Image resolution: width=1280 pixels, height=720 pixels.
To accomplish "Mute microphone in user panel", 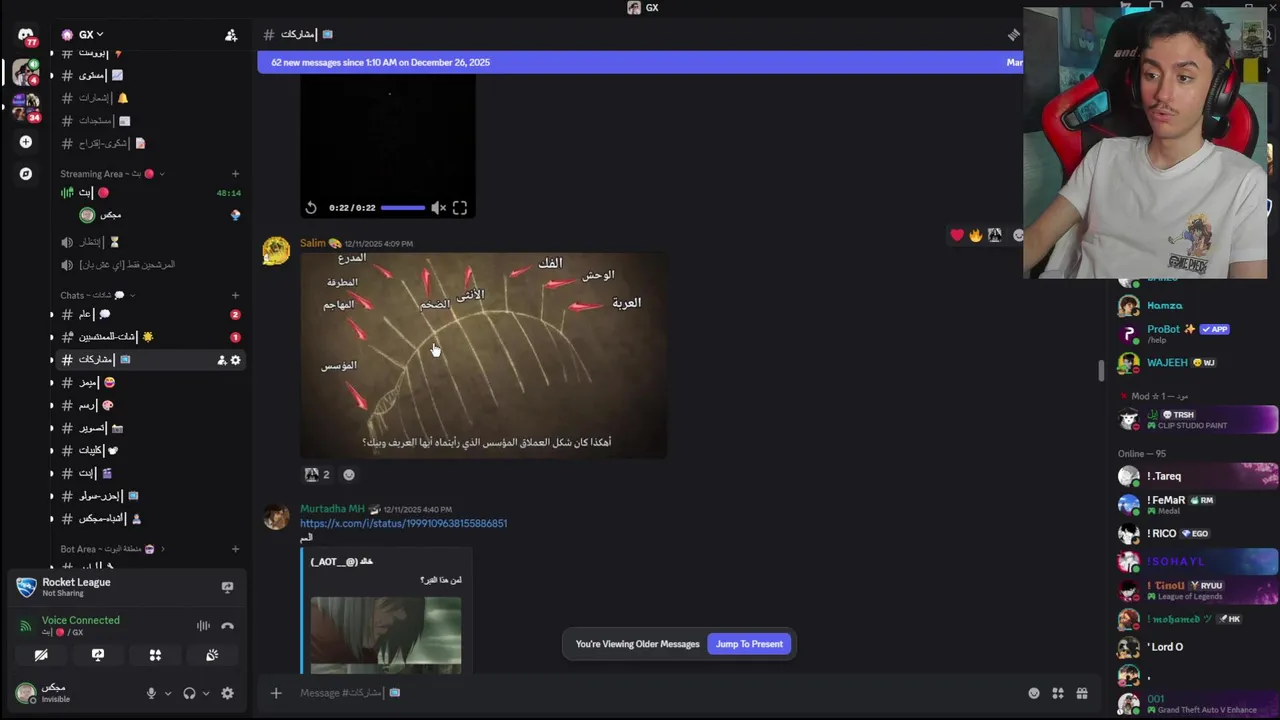I will 152,693.
